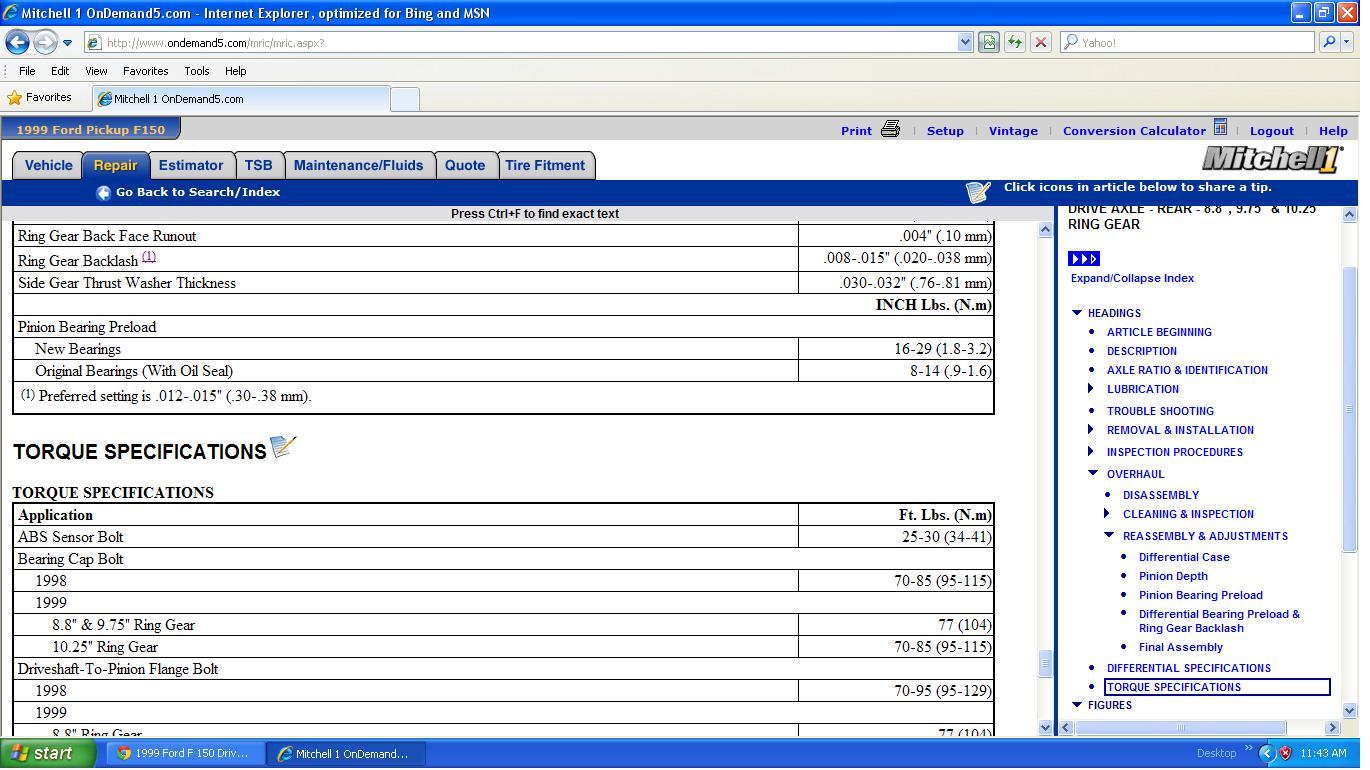The height and width of the screenshot is (770, 1370).
Task: Open the File menu
Action: pyautogui.click(x=27, y=71)
